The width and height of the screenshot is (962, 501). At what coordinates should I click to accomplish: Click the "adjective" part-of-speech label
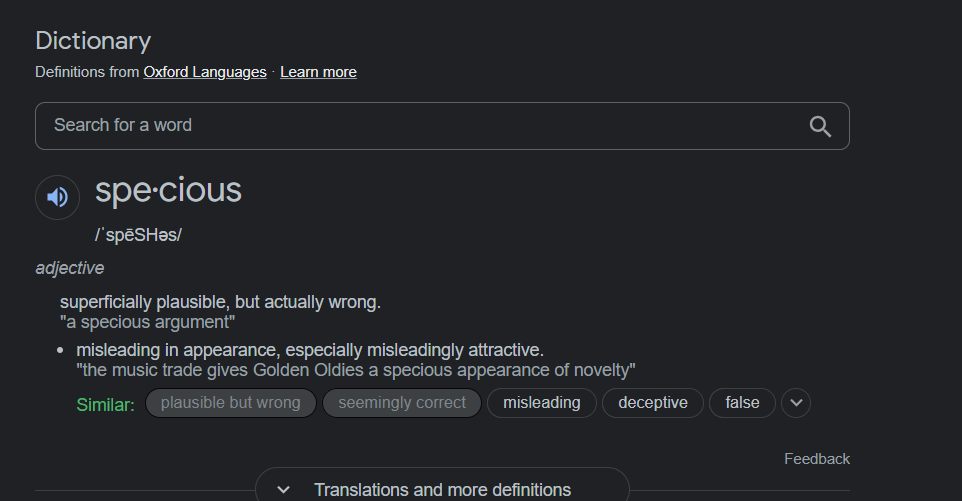[x=70, y=268]
